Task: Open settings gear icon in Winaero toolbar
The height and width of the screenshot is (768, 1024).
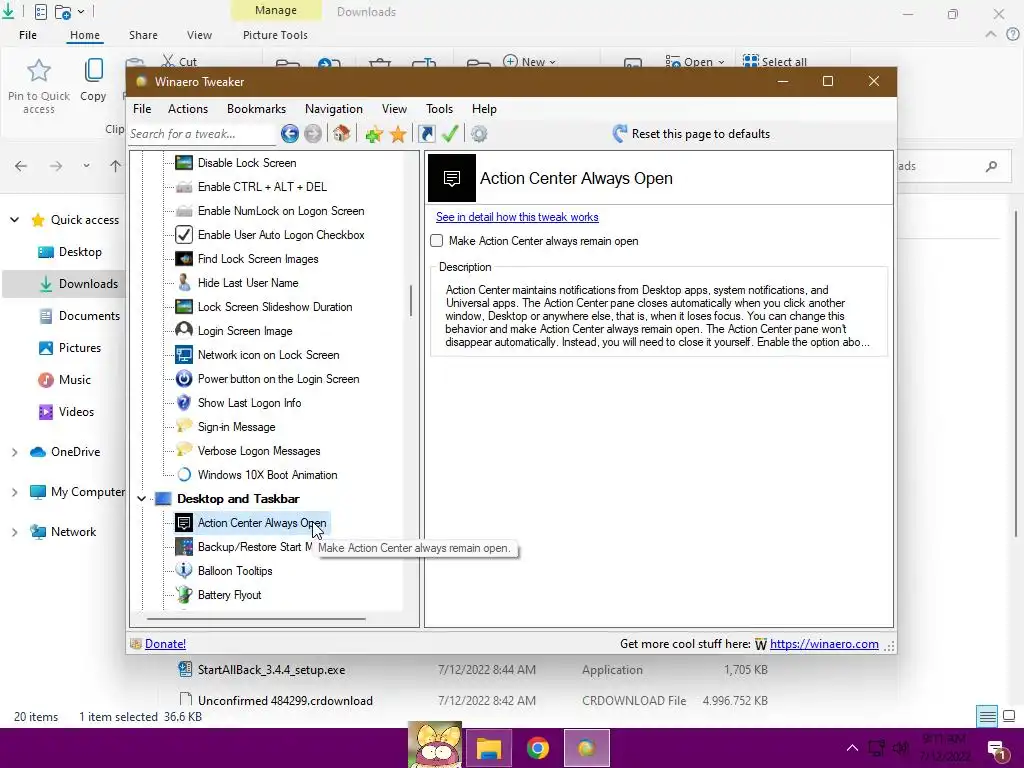Action: click(x=479, y=134)
